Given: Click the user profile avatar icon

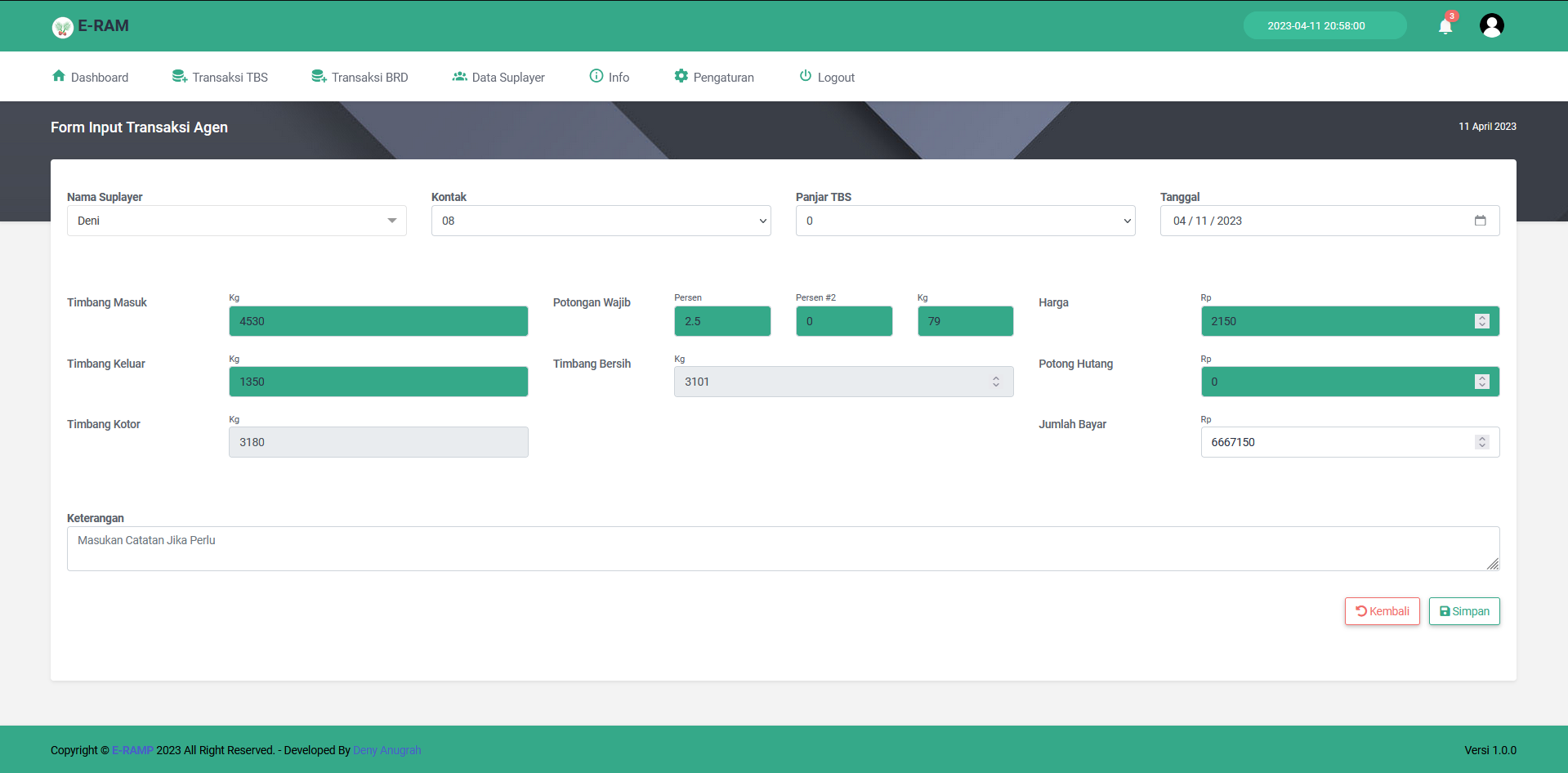Looking at the screenshot, I should tap(1491, 25).
